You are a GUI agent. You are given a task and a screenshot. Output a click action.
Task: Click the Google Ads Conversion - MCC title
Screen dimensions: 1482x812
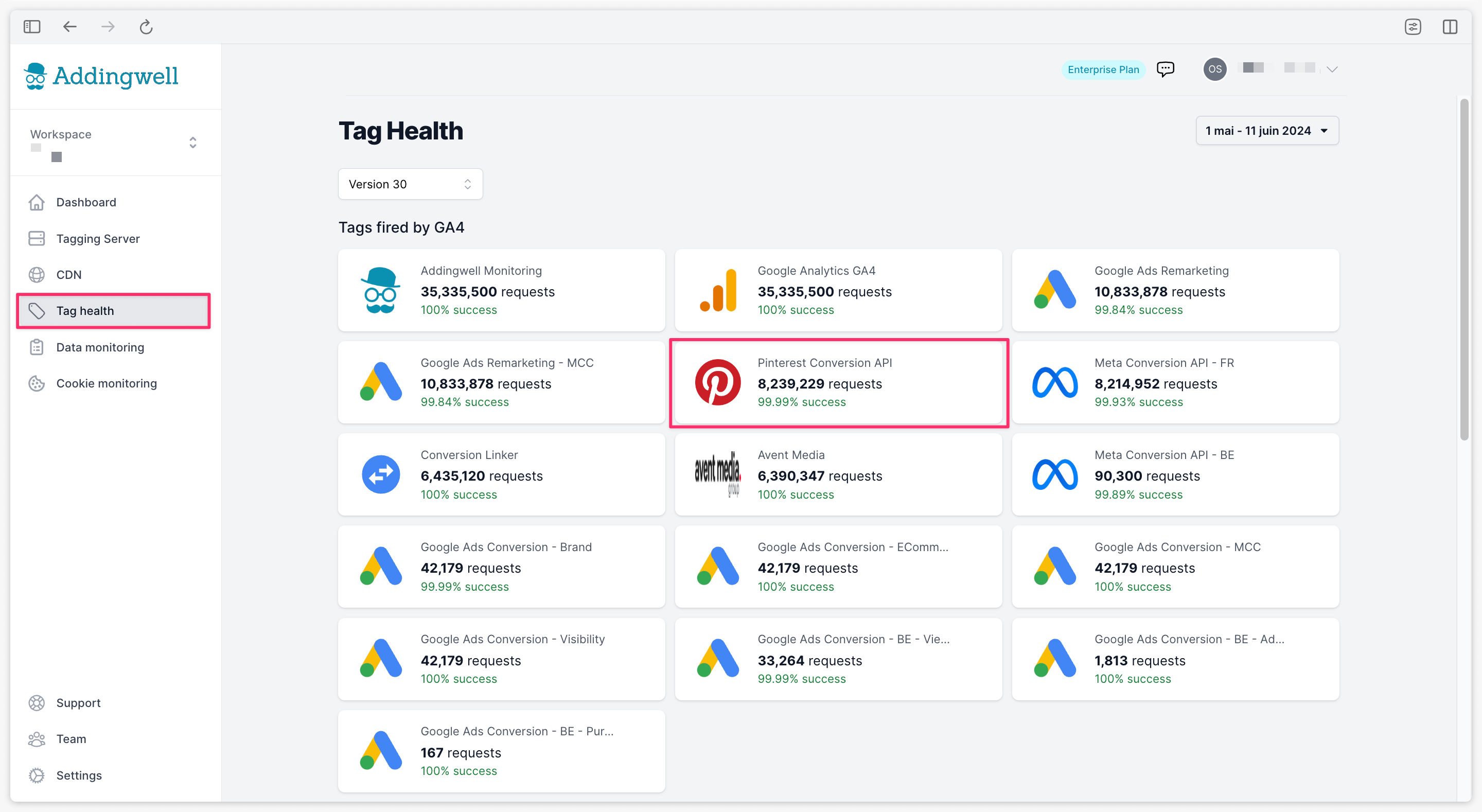(x=1177, y=546)
